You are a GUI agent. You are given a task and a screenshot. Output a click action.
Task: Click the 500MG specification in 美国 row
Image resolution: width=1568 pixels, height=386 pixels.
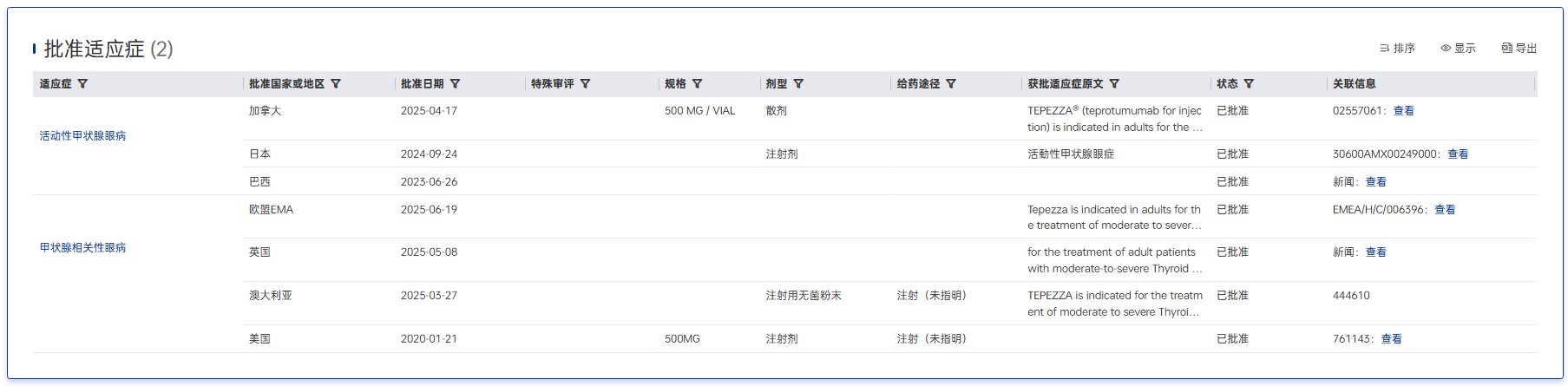point(682,339)
